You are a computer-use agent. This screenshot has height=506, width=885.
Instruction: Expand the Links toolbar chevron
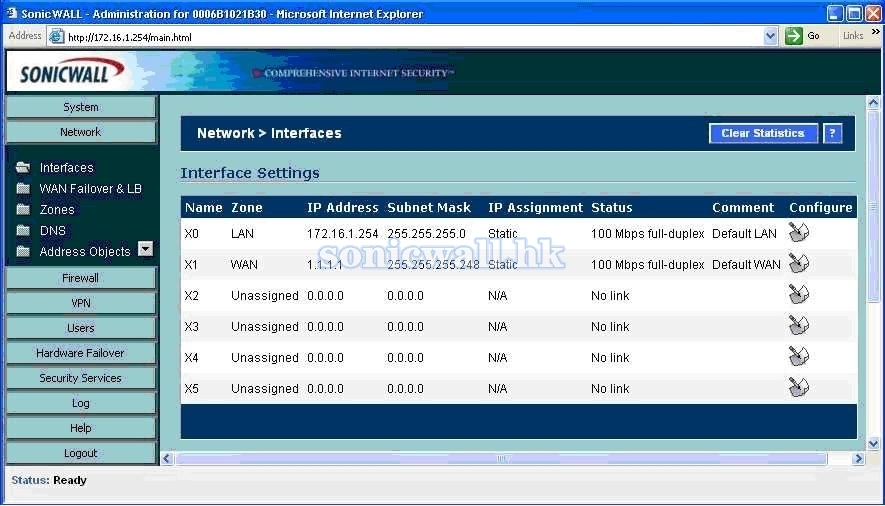click(875, 32)
